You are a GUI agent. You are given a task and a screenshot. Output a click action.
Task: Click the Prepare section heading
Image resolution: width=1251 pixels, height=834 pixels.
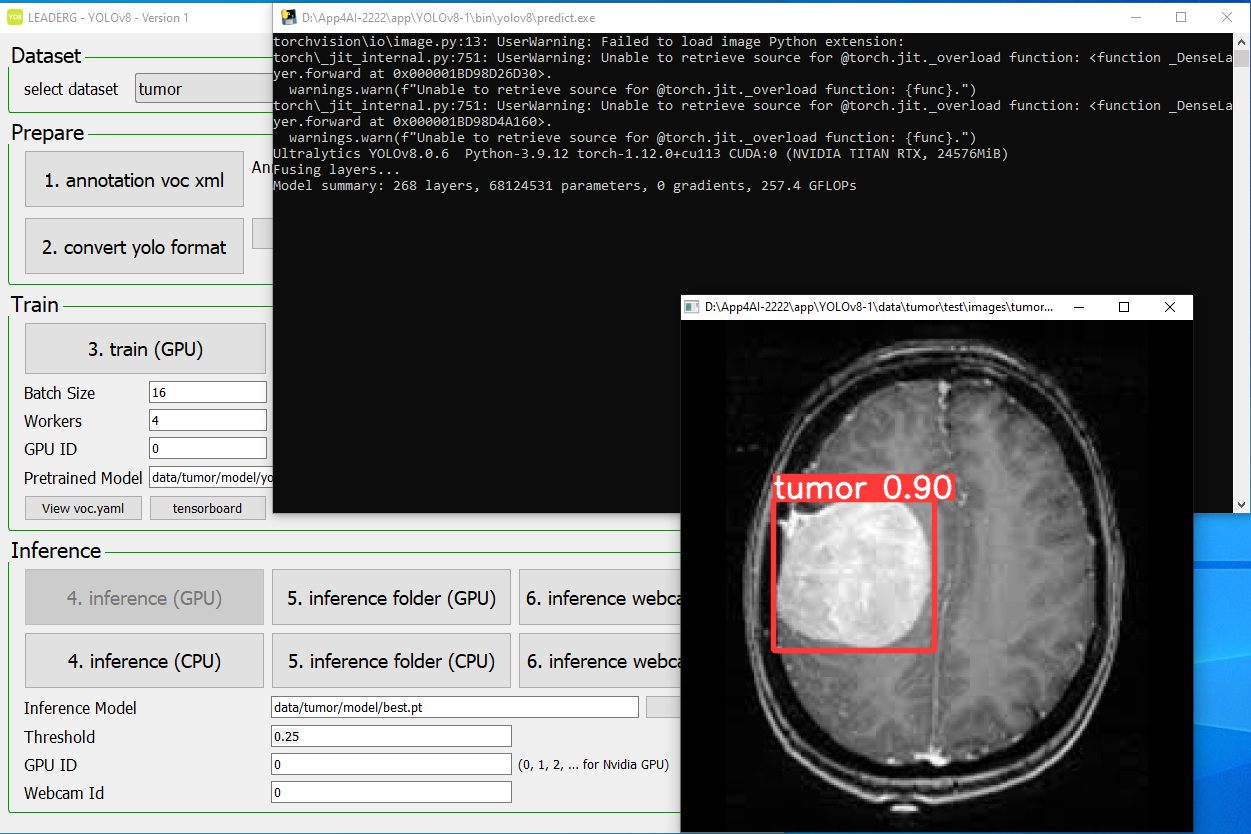point(48,133)
